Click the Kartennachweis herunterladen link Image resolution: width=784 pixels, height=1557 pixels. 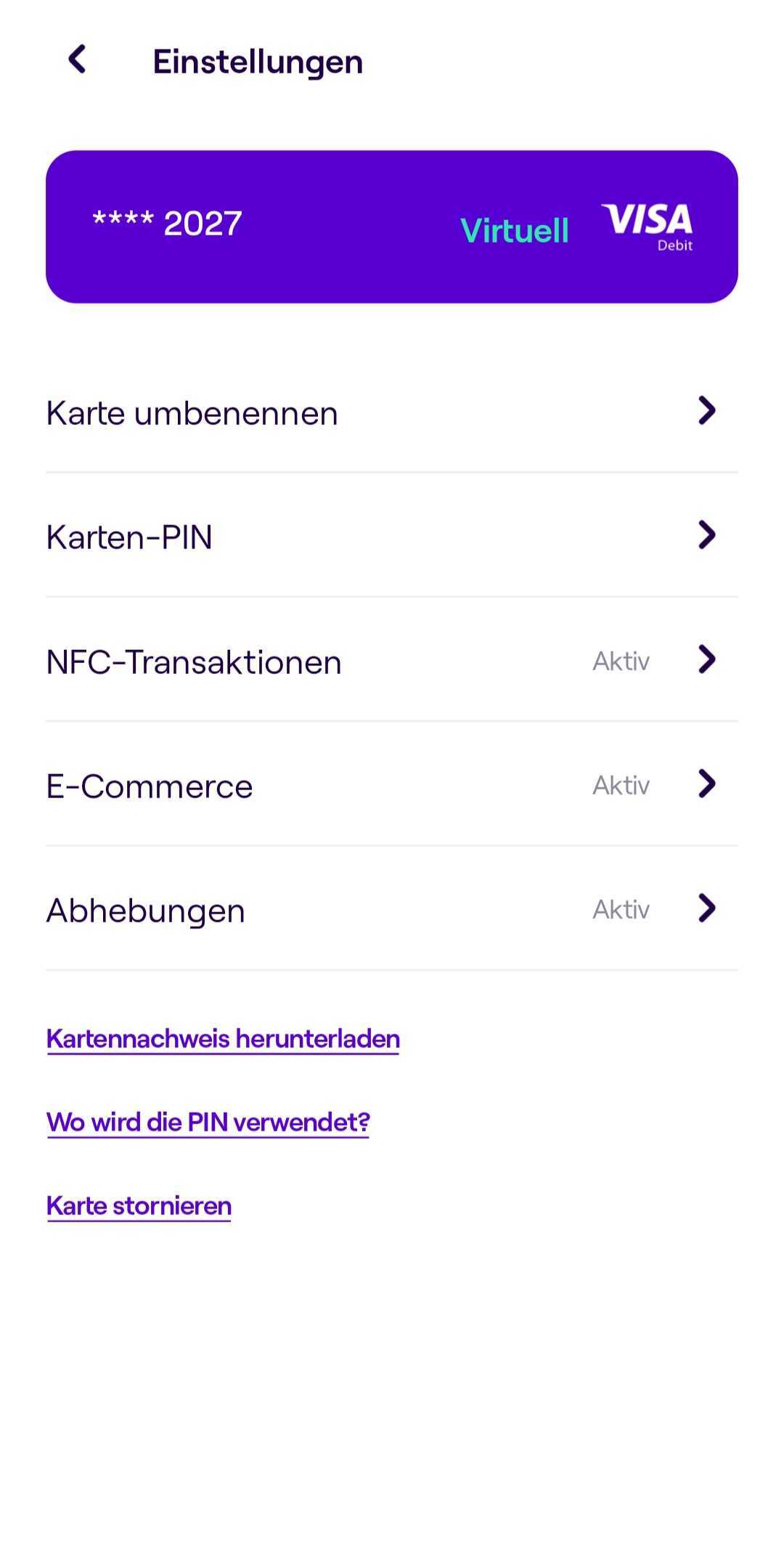click(x=223, y=1039)
